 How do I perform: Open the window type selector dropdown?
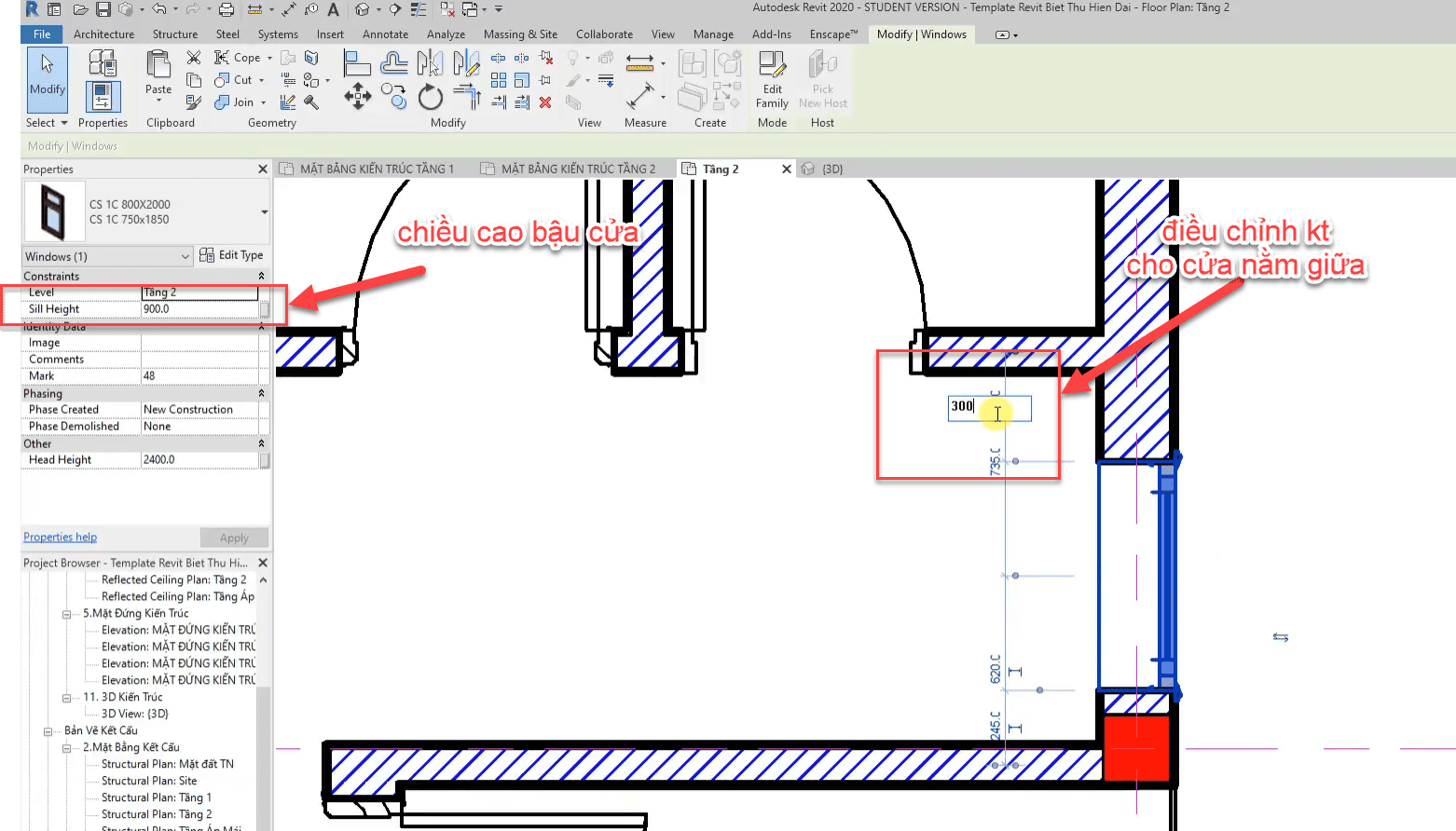tap(265, 212)
